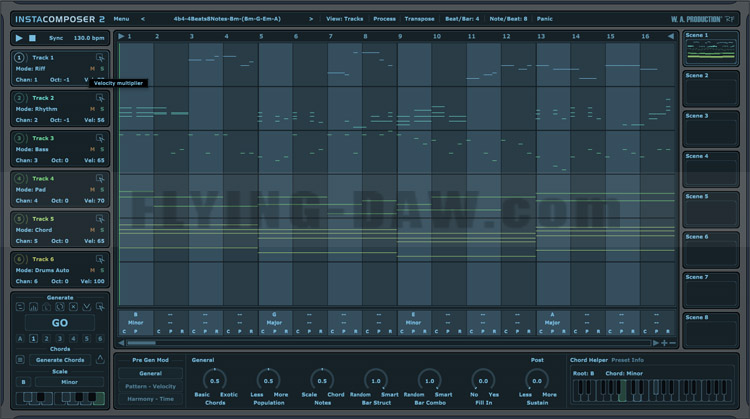
Task: Click the drag-MIDI icon on Track 1
Action: point(100,57)
